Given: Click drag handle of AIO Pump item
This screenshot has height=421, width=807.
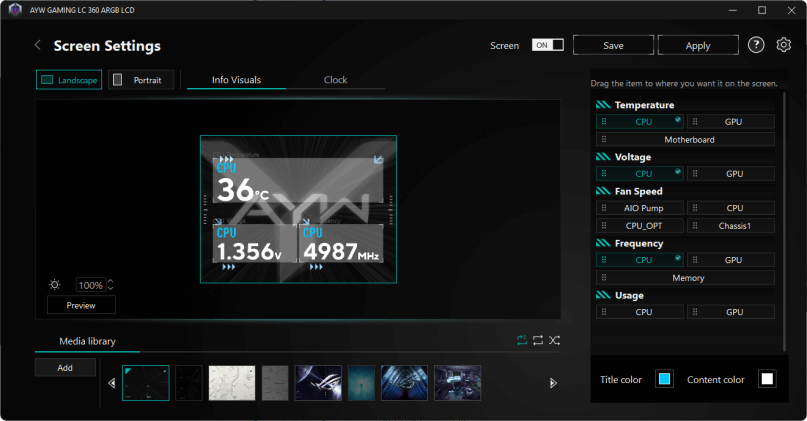Looking at the screenshot, I should click(x=604, y=208).
